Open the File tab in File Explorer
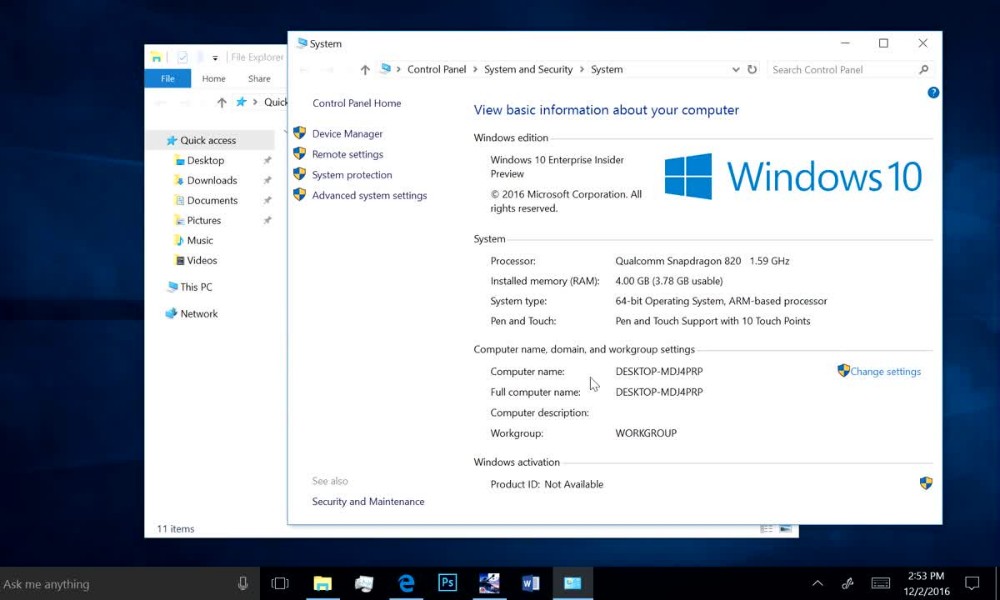 tap(168, 79)
